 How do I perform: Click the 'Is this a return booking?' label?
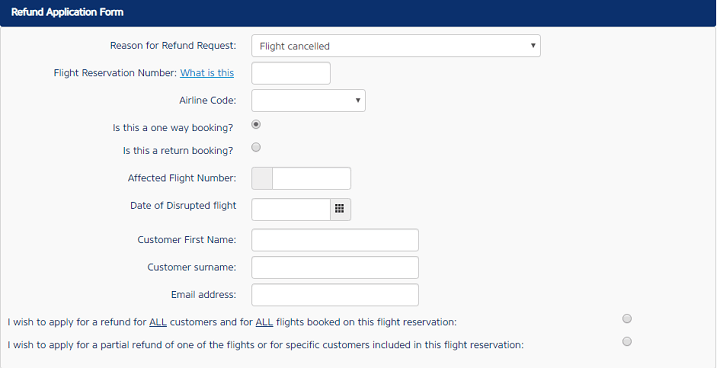tap(178, 151)
